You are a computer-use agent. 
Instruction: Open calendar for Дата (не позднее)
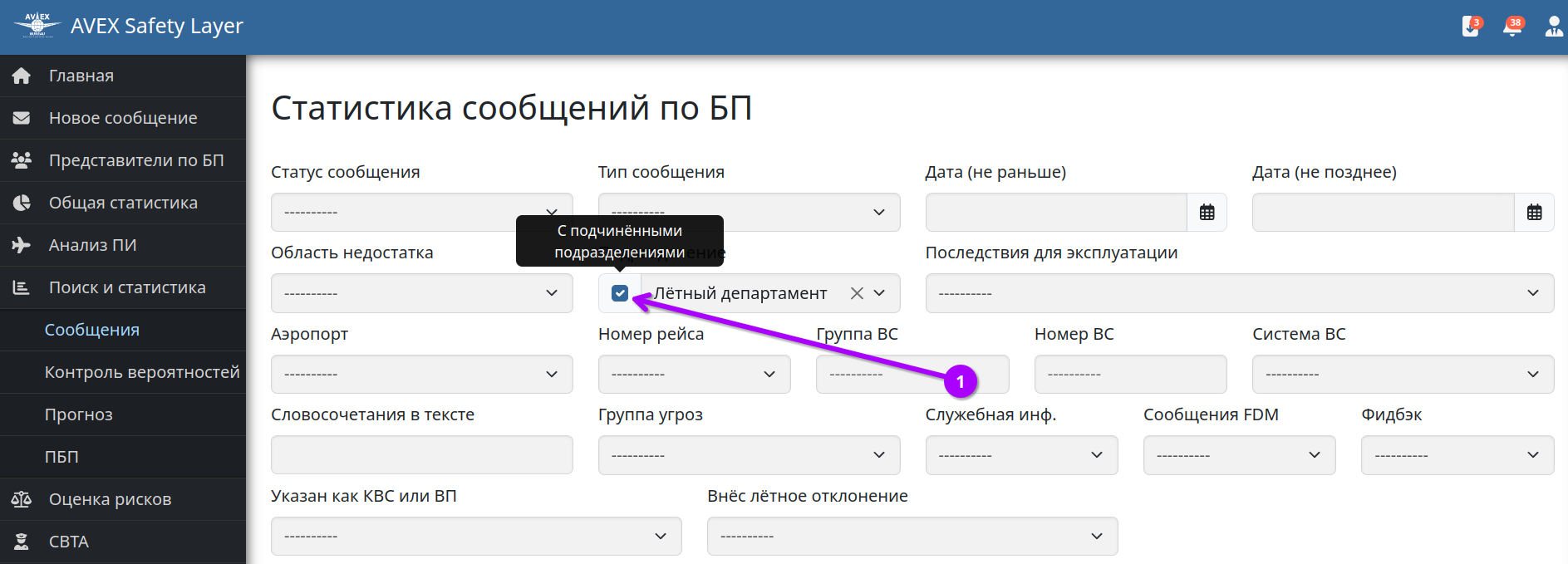click(x=1534, y=213)
